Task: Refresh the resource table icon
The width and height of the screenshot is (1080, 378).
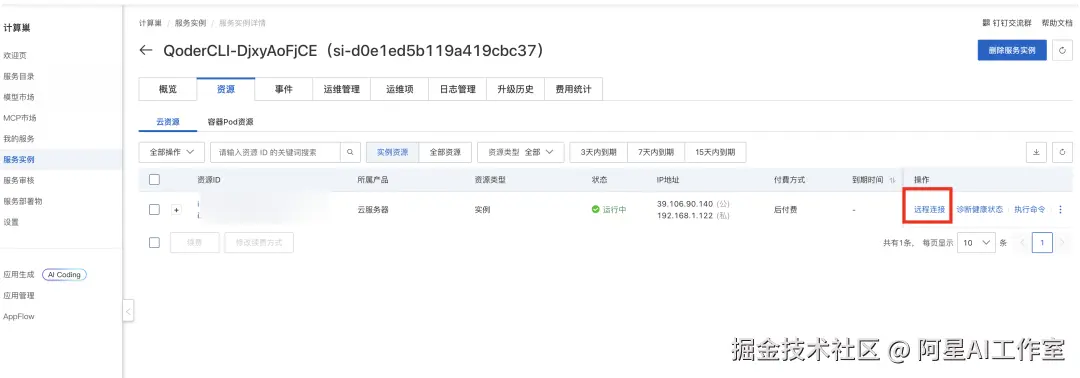Action: 1063,152
